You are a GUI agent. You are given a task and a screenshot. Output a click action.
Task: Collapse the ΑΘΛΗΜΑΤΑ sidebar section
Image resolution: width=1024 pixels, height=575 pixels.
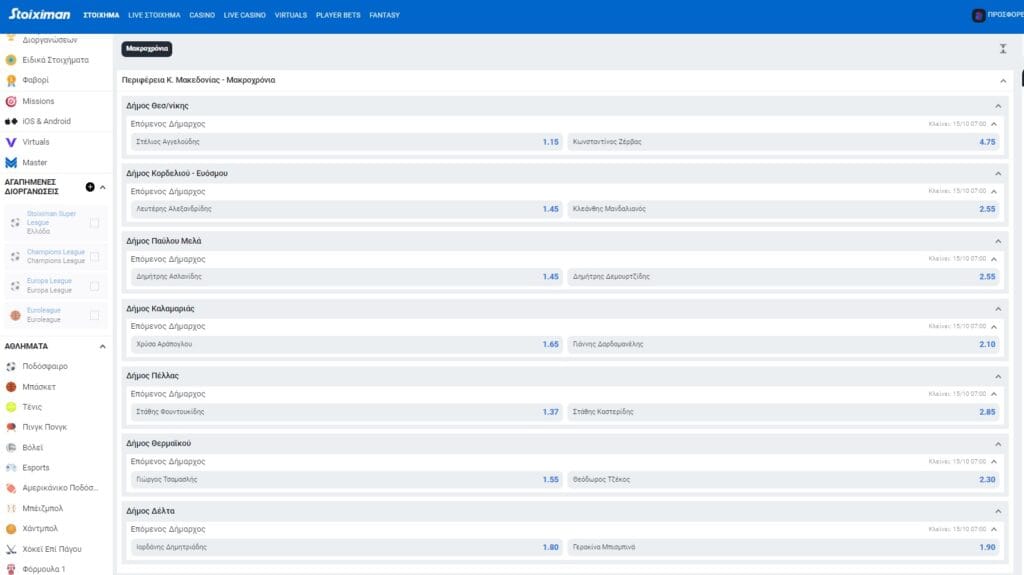102,346
